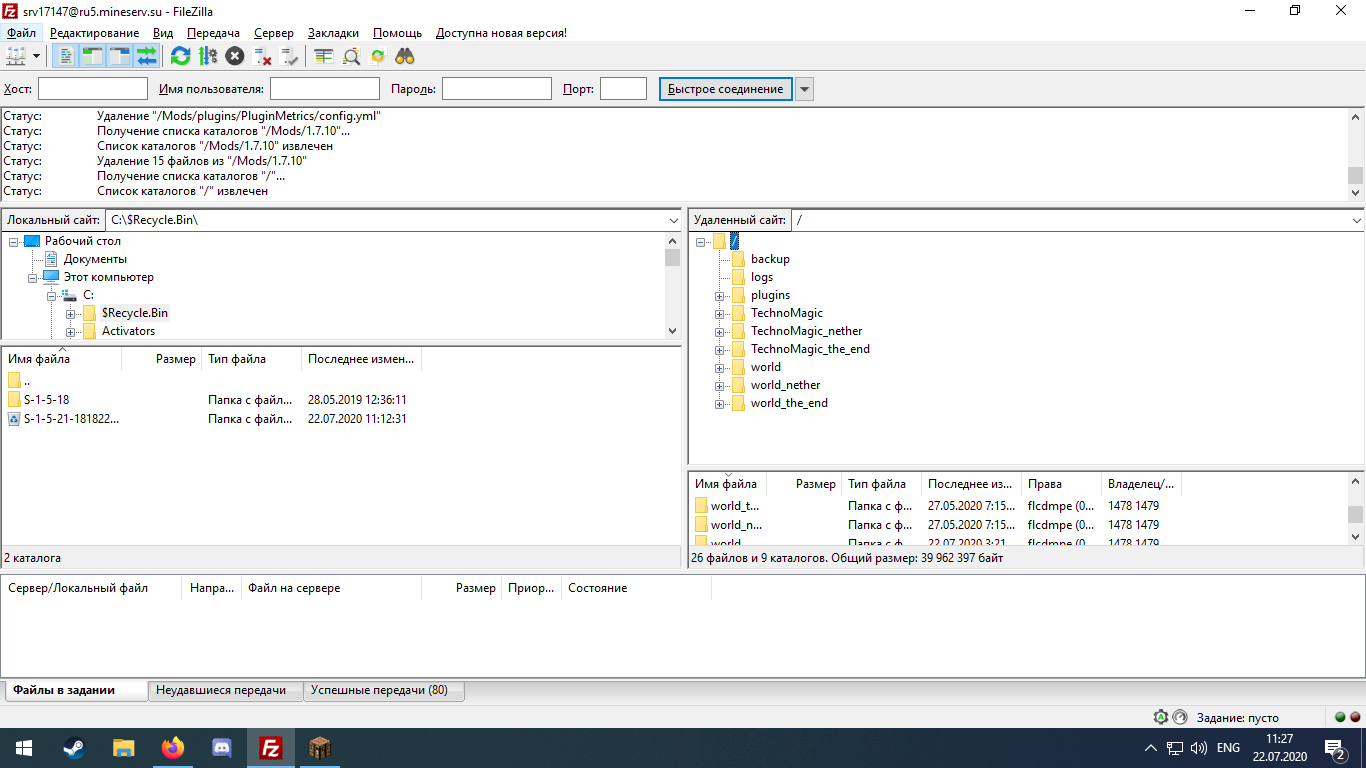Viewport: 1366px width, 768px height.
Task: Open the Редактирование menu
Action: tap(95, 33)
